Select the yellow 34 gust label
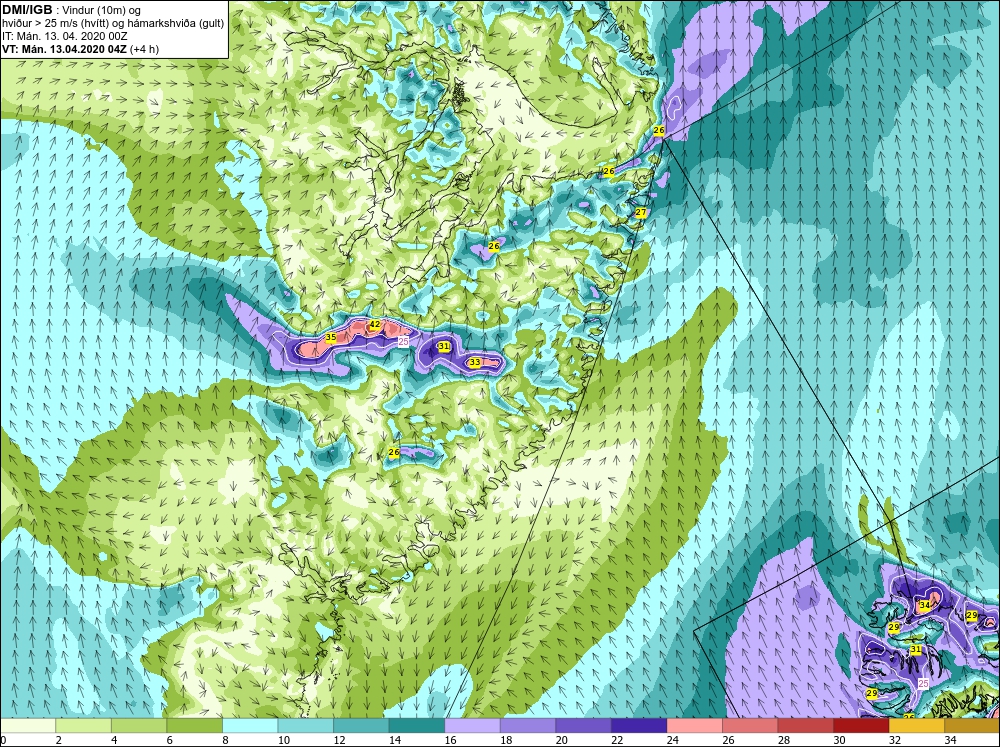Viewport: 1000px width, 747px height. [x=924, y=605]
